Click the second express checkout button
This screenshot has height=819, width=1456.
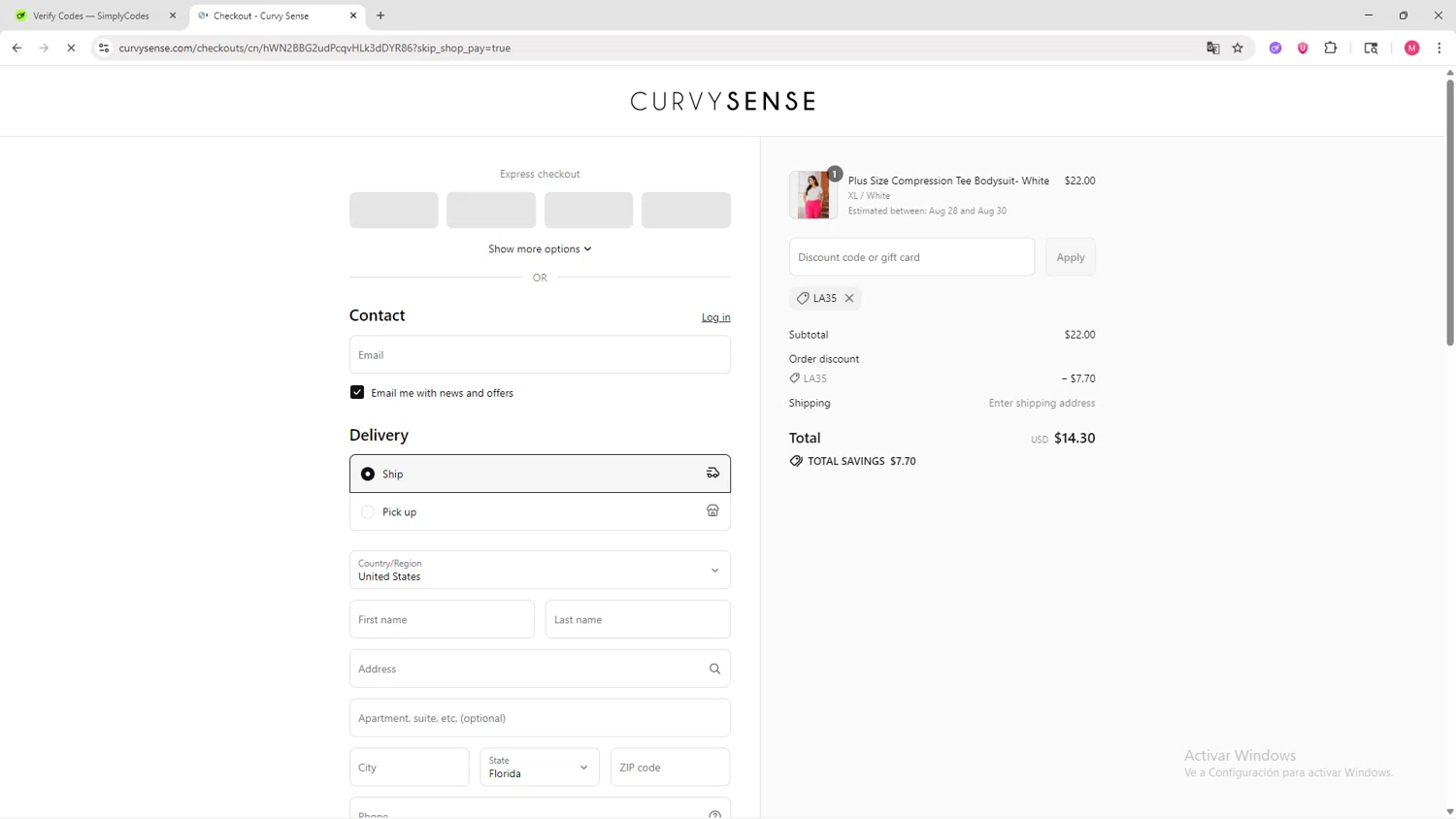pyautogui.click(x=491, y=210)
